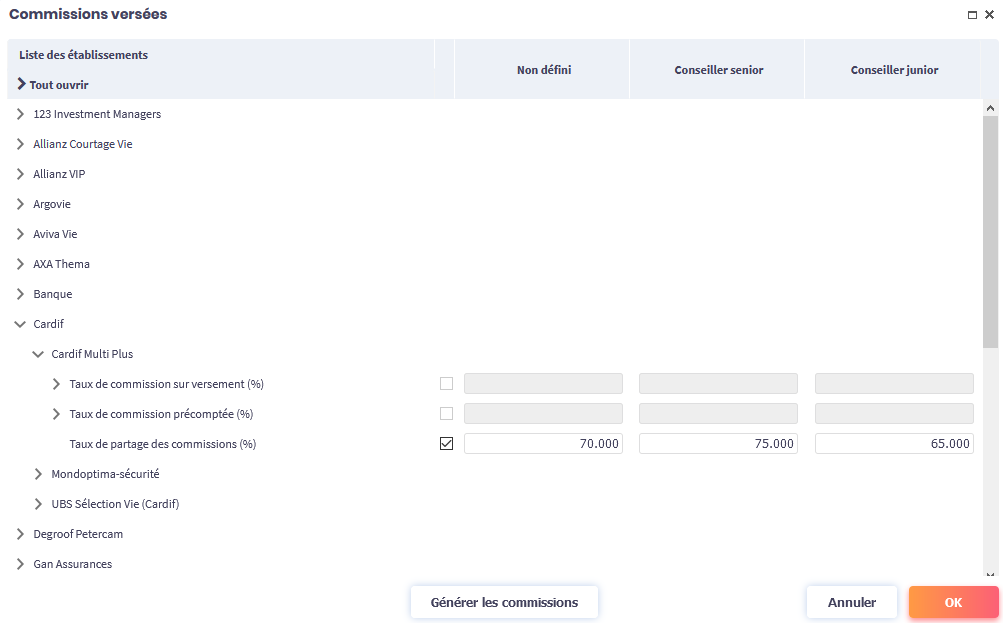The width and height of the screenshot is (1003, 623).
Task: Expand Degroof Petercam chevron icon
Action: (21, 534)
